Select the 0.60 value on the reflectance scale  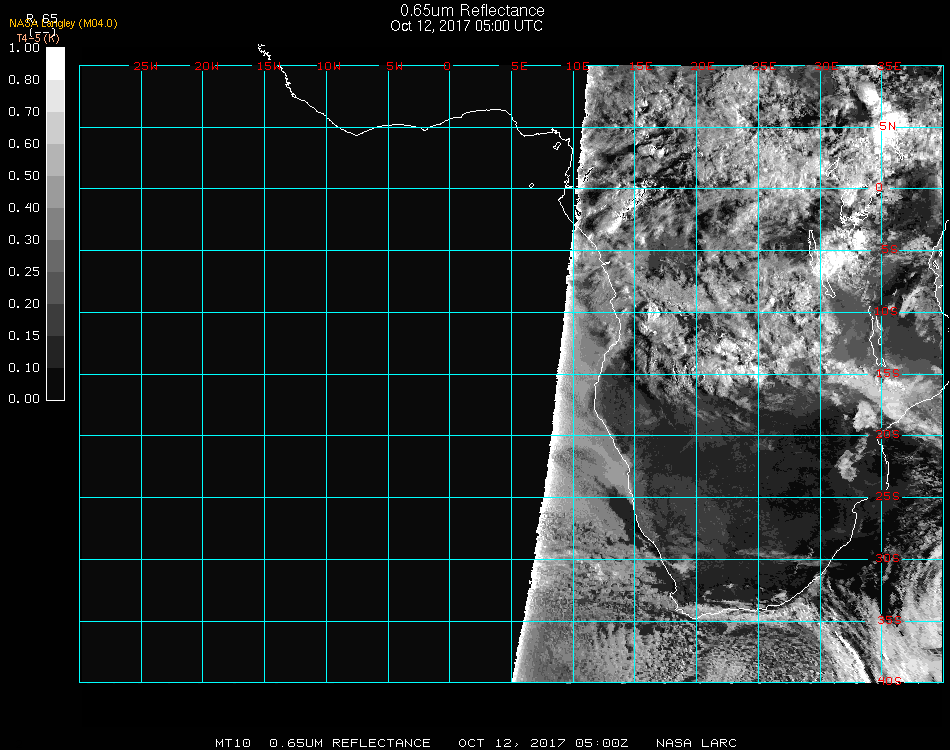pos(24,144)
